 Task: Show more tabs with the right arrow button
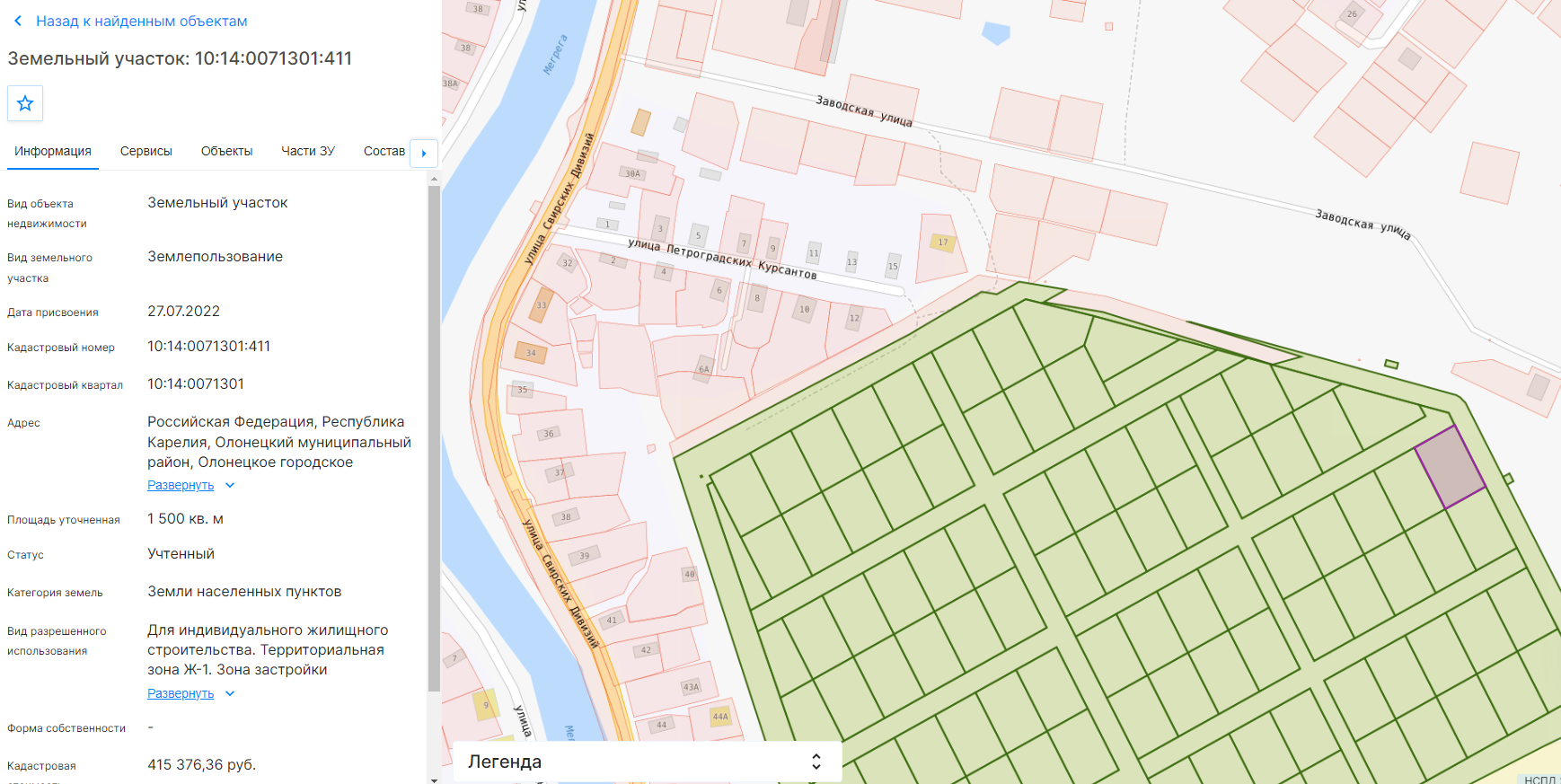point(424,153)
